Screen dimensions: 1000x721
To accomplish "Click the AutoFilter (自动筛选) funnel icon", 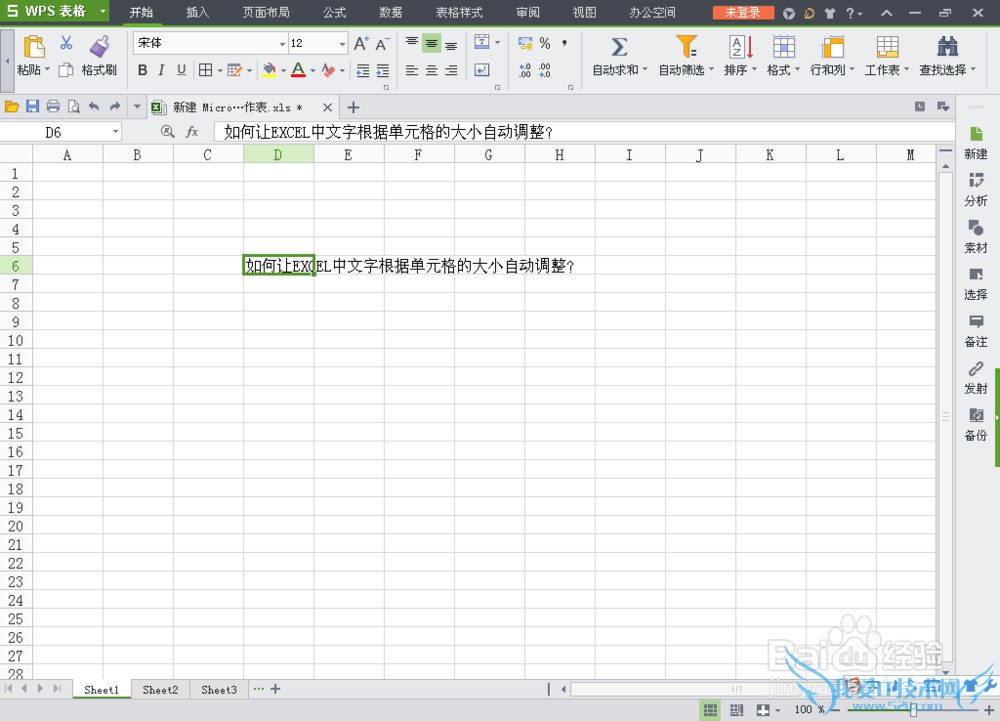I will pos(685,47).
